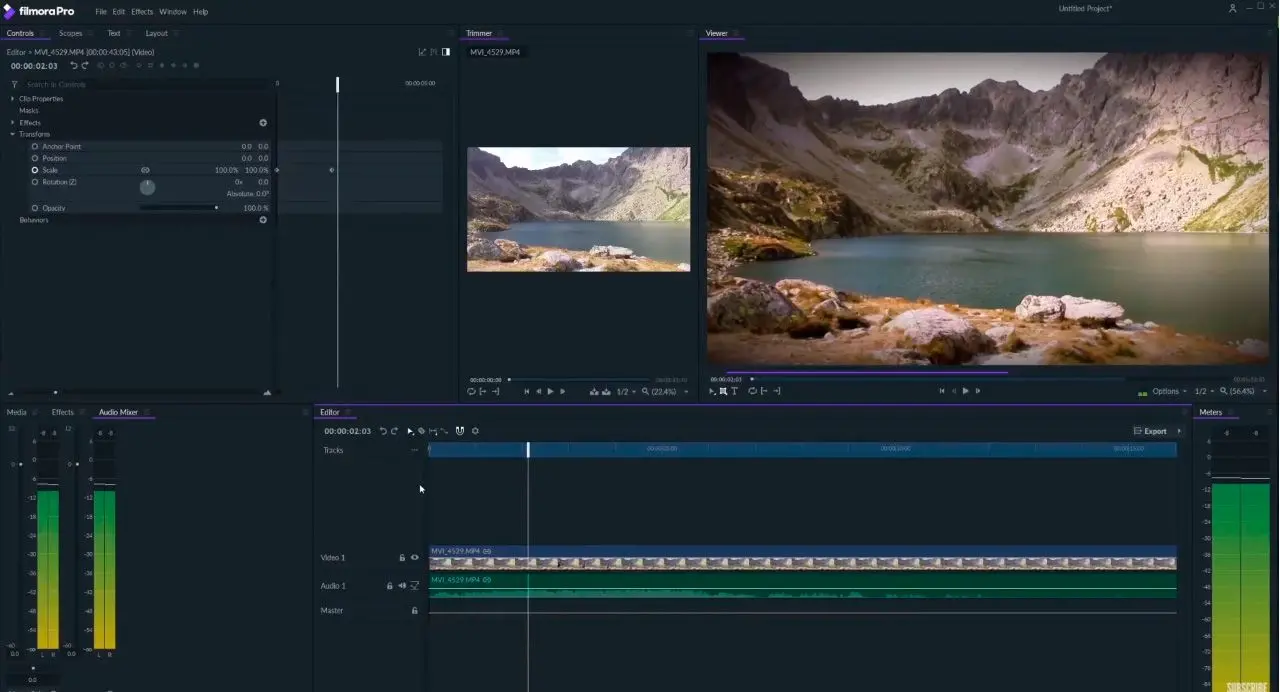Switch to the Scopes tab

tap(71, 33)
